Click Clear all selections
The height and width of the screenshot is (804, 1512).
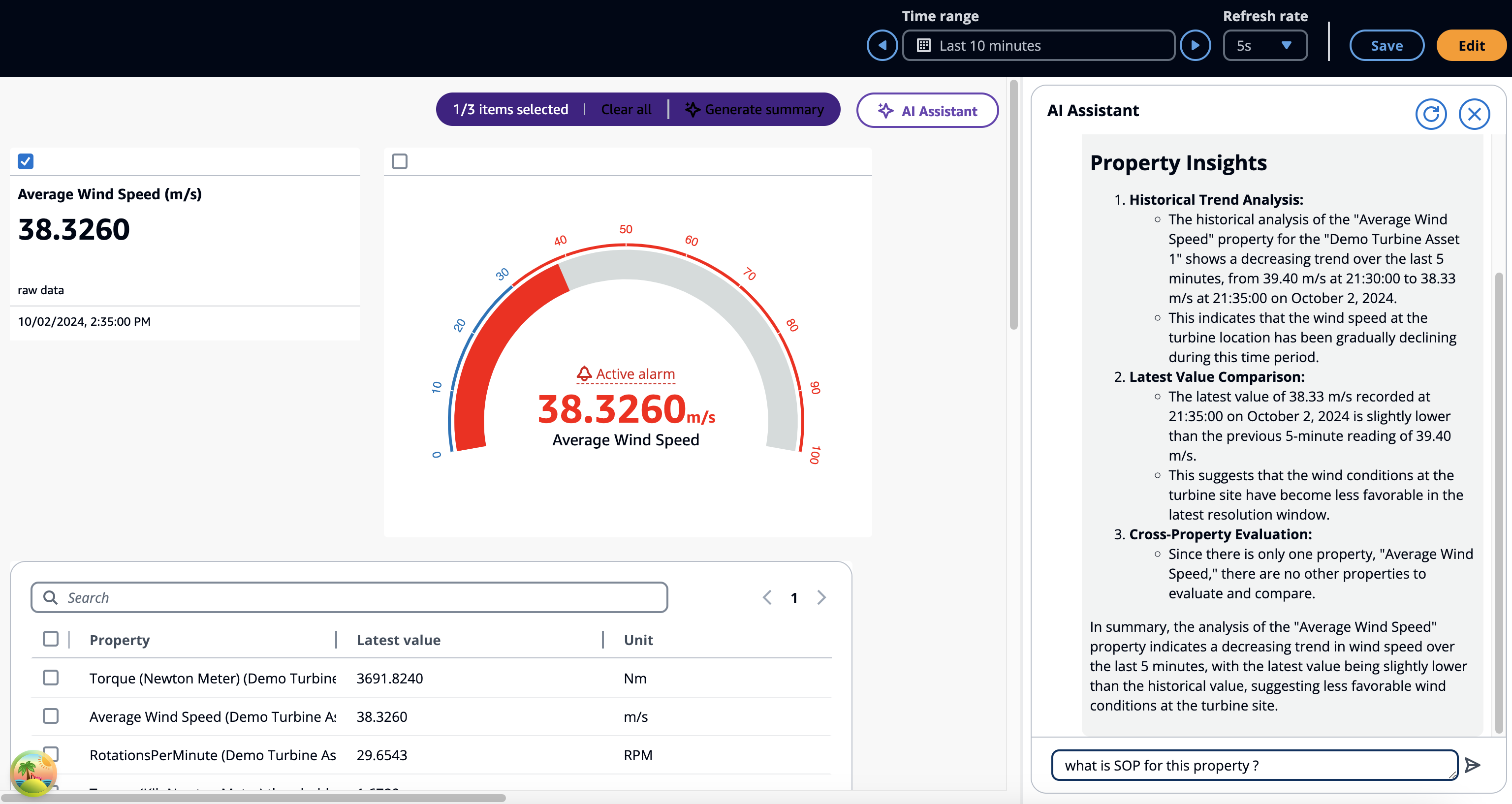point(626,110)
